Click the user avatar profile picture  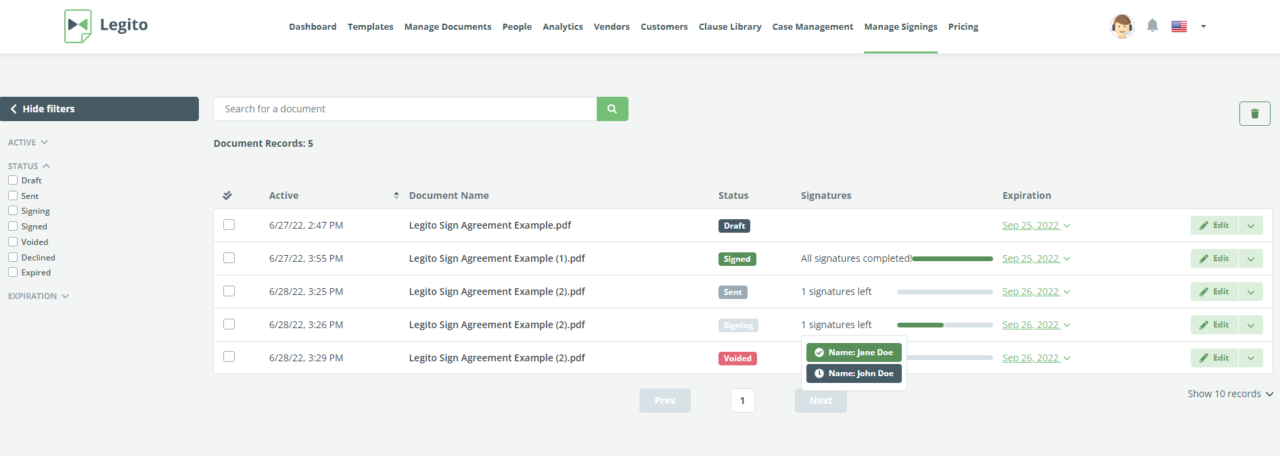[x=1122, y=26]
